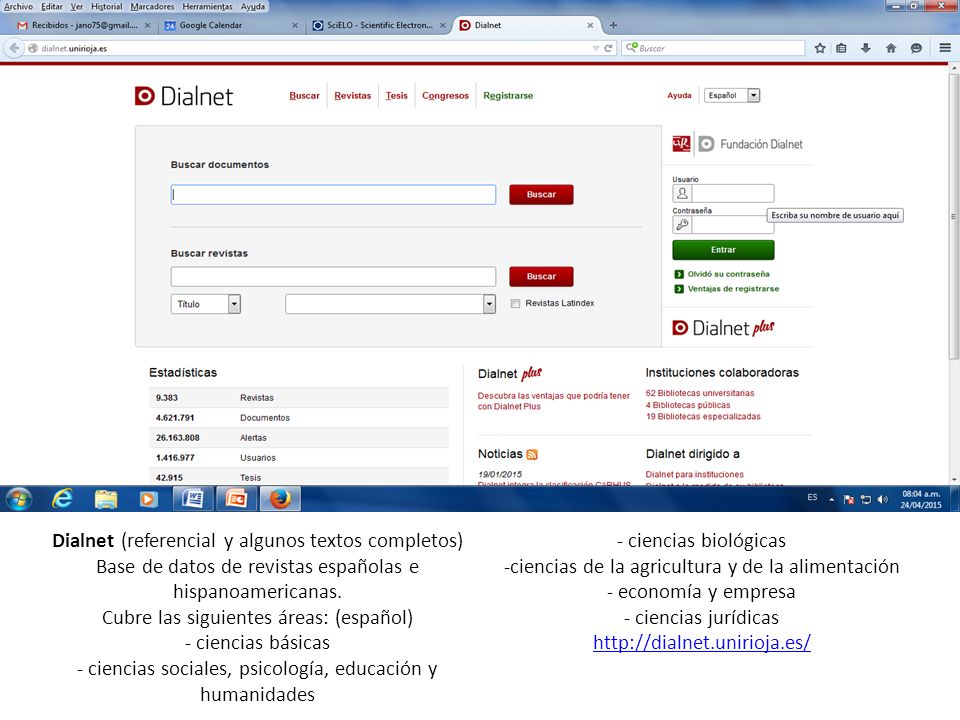The height and width of the screenshot is (720, 960).
Task: Switch to the SciELO tab
Action: [x=378, y=25]
